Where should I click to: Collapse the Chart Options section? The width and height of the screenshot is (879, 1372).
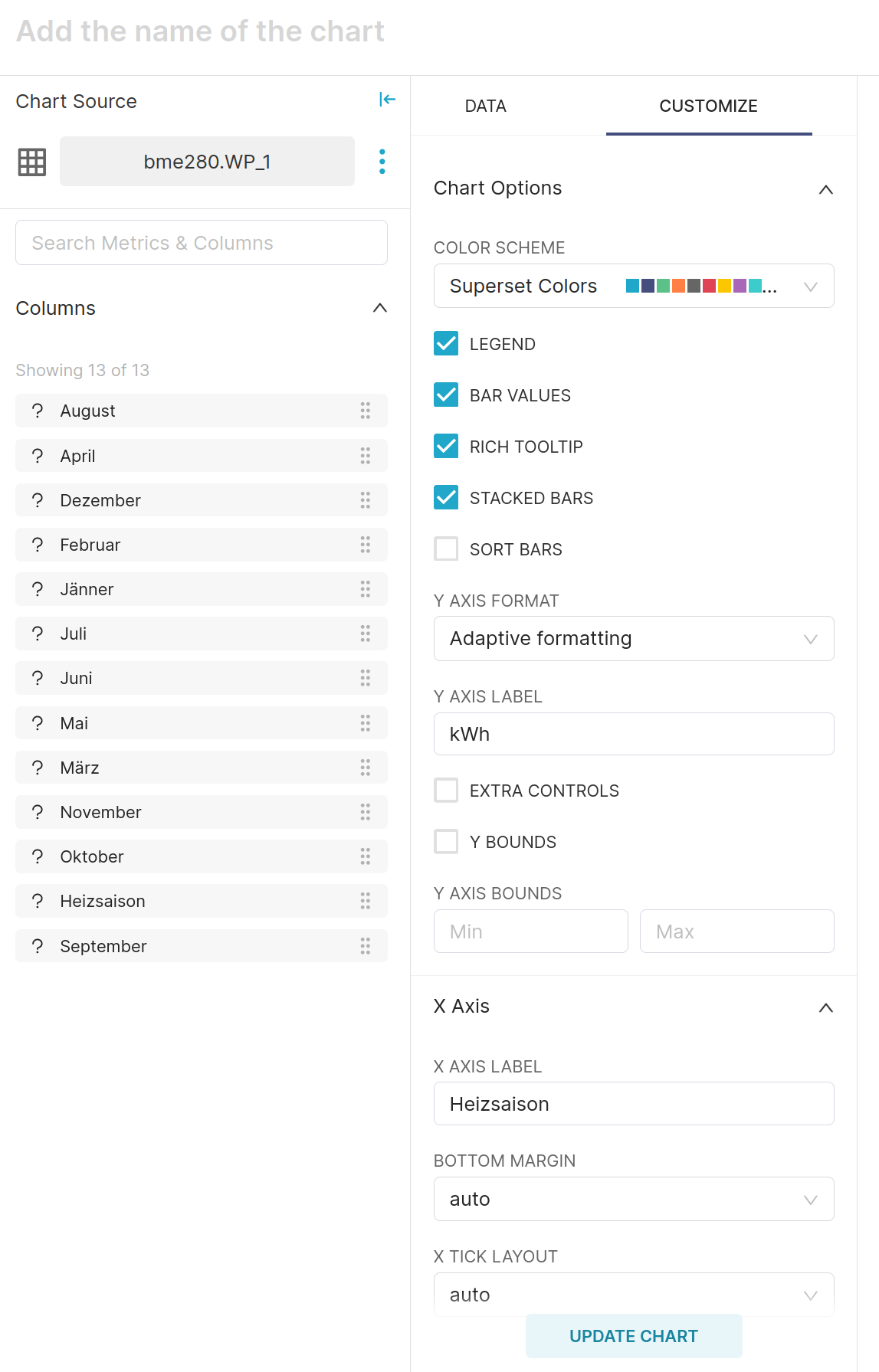click(x=826, y=189)
